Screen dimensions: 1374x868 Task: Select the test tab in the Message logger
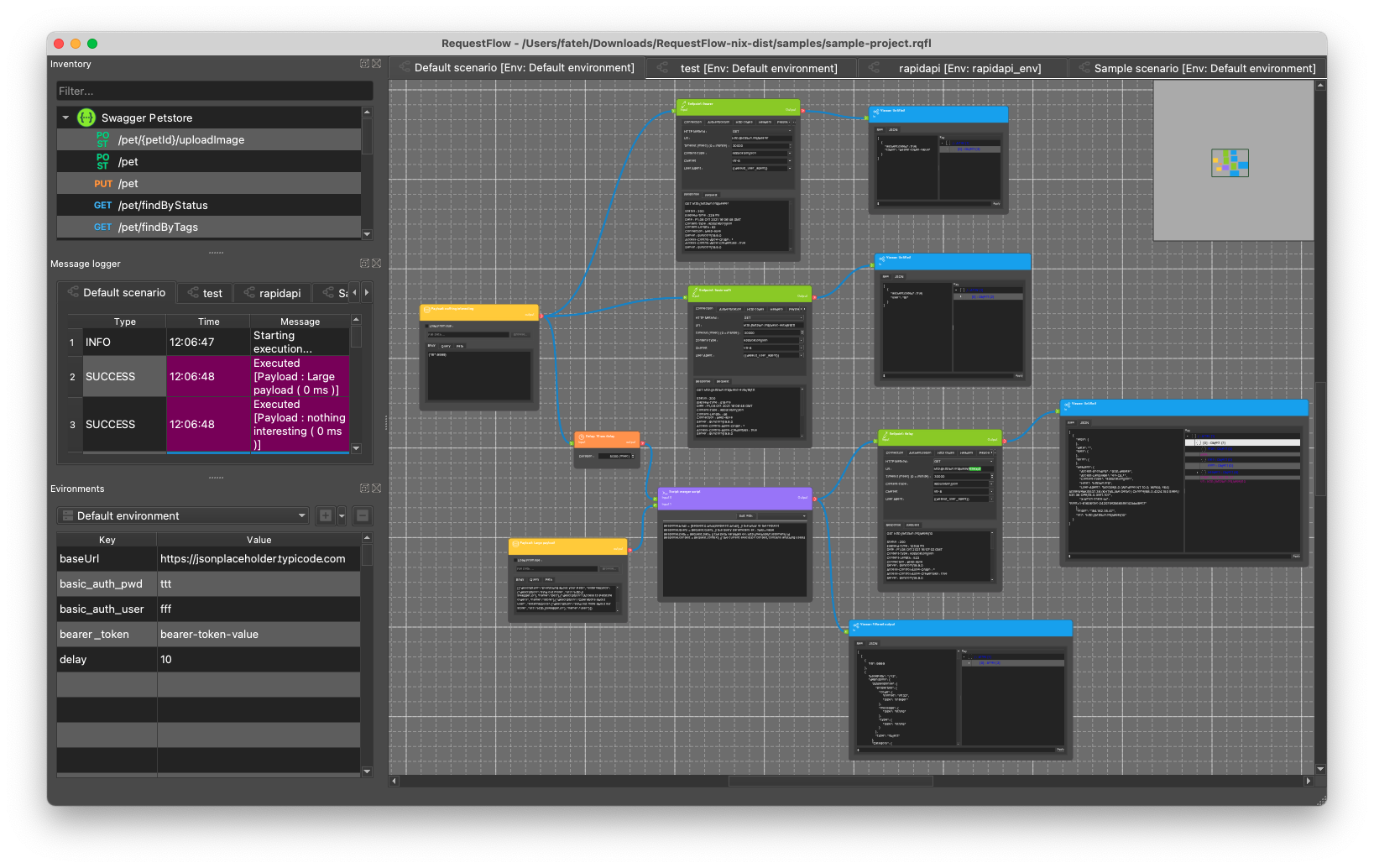205,292
